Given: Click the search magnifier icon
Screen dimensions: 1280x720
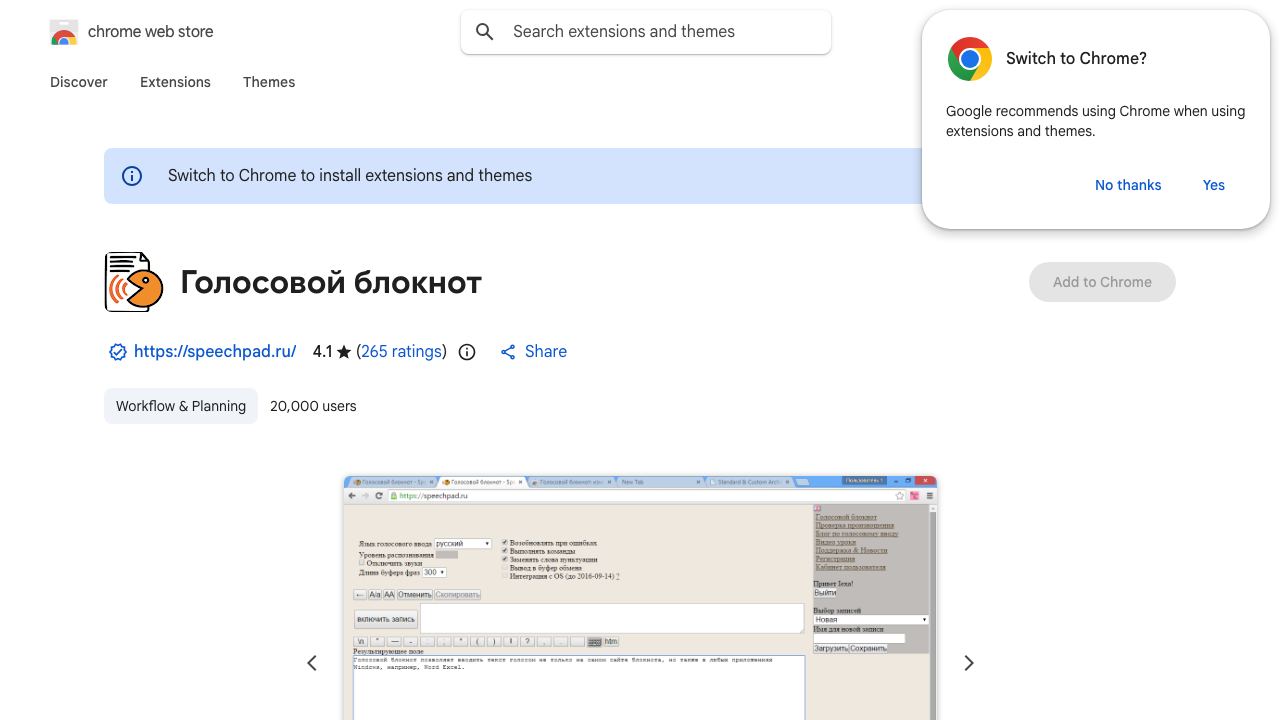Looking at the screenshot, I should 485,32.
